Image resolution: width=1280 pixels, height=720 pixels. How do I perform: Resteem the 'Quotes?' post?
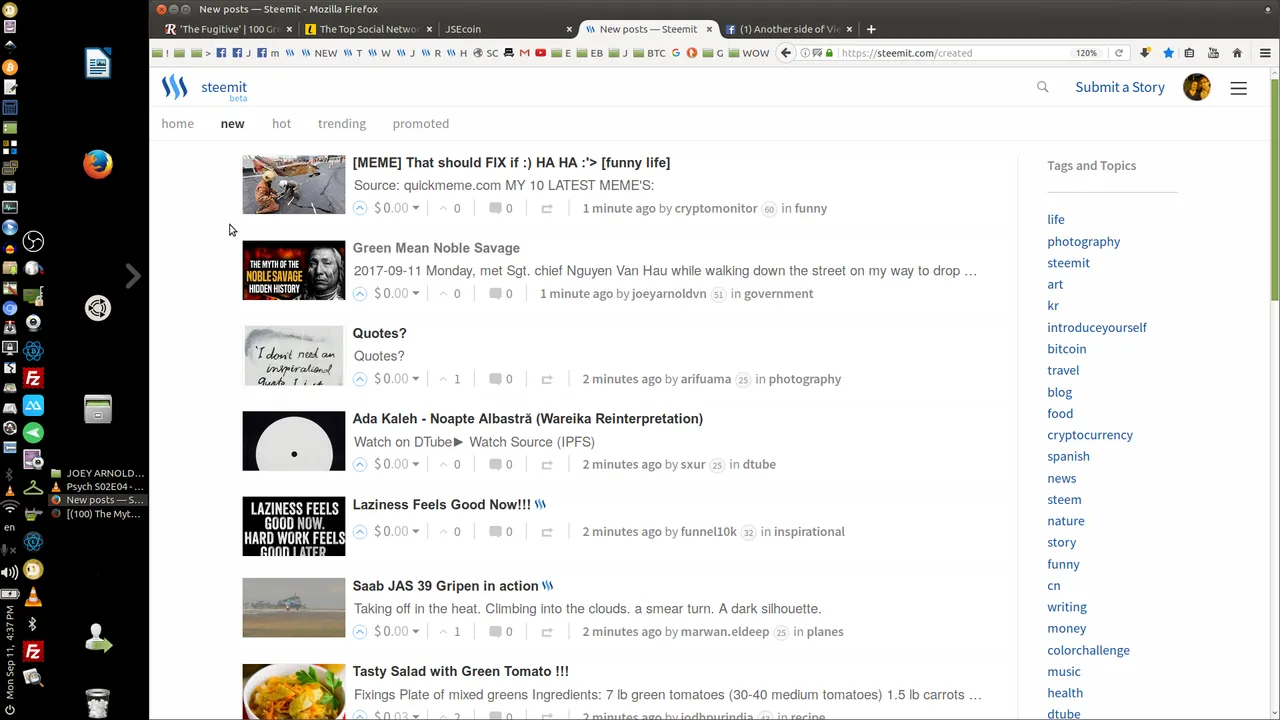[x=547, y=379]
